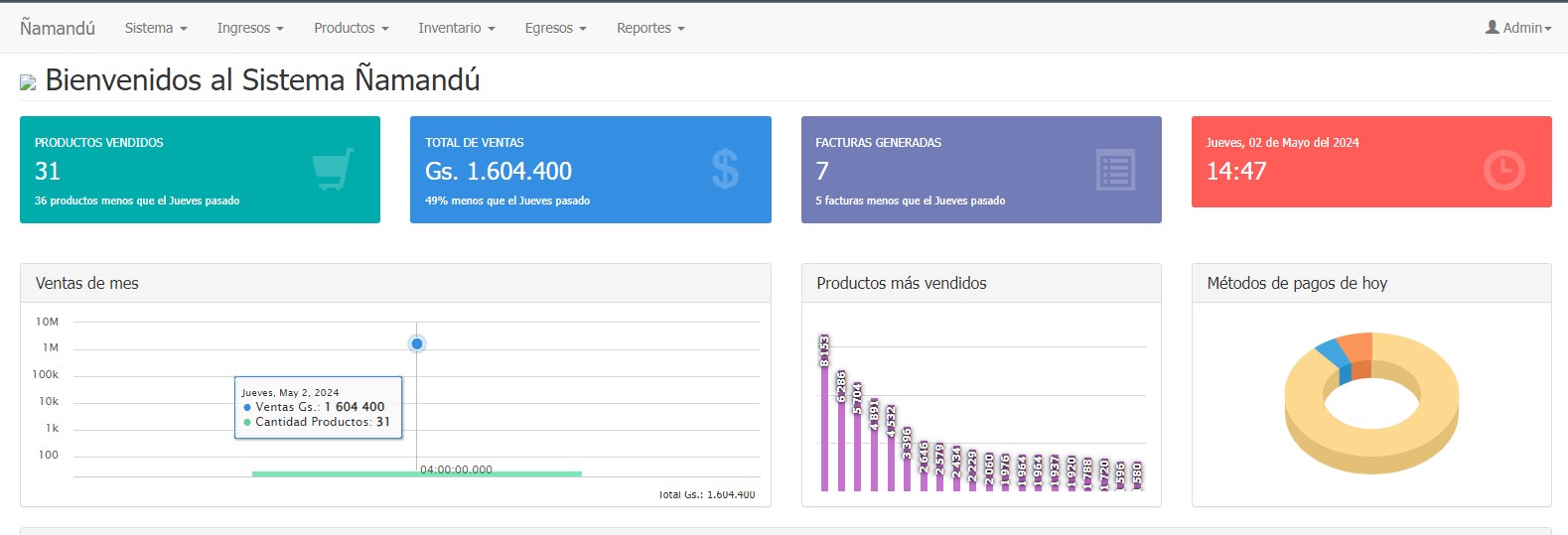
Task: Expand the Ingresos menu
Action: coord(250,28)
